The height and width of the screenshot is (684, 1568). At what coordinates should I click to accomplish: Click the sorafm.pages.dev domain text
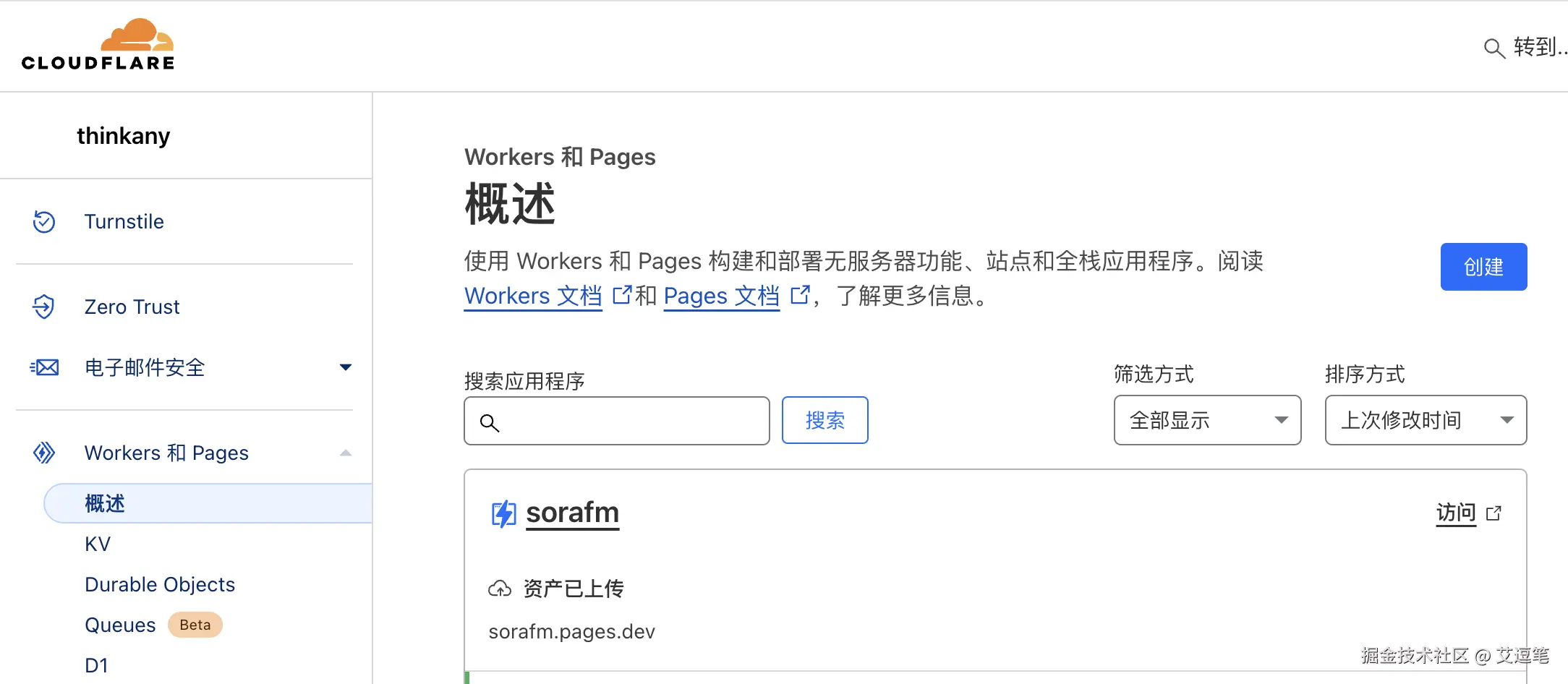click(571, 632)
